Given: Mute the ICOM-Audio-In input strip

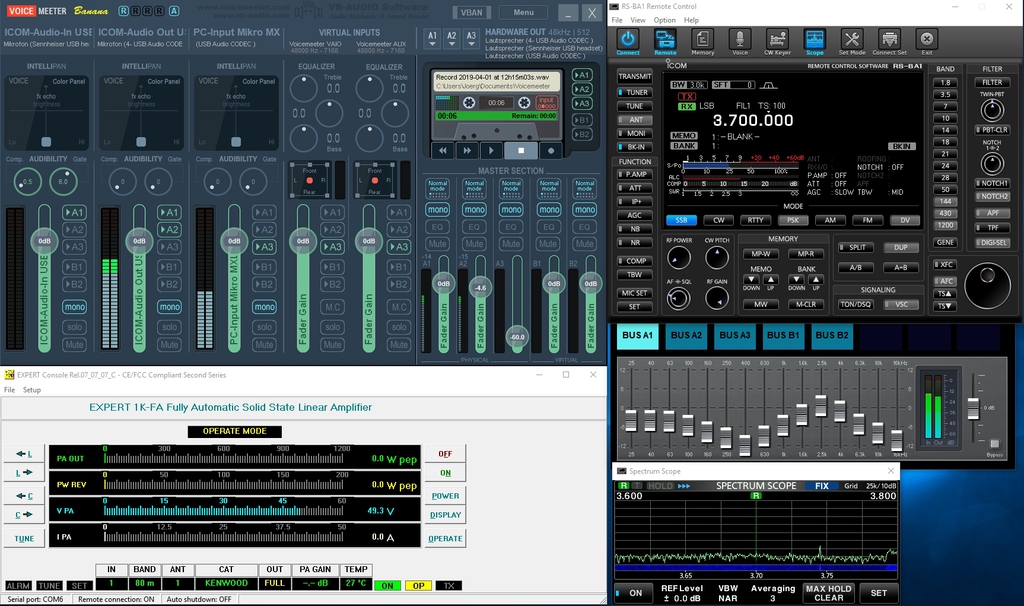Looking at the screenshot, I should coord(74,345).
